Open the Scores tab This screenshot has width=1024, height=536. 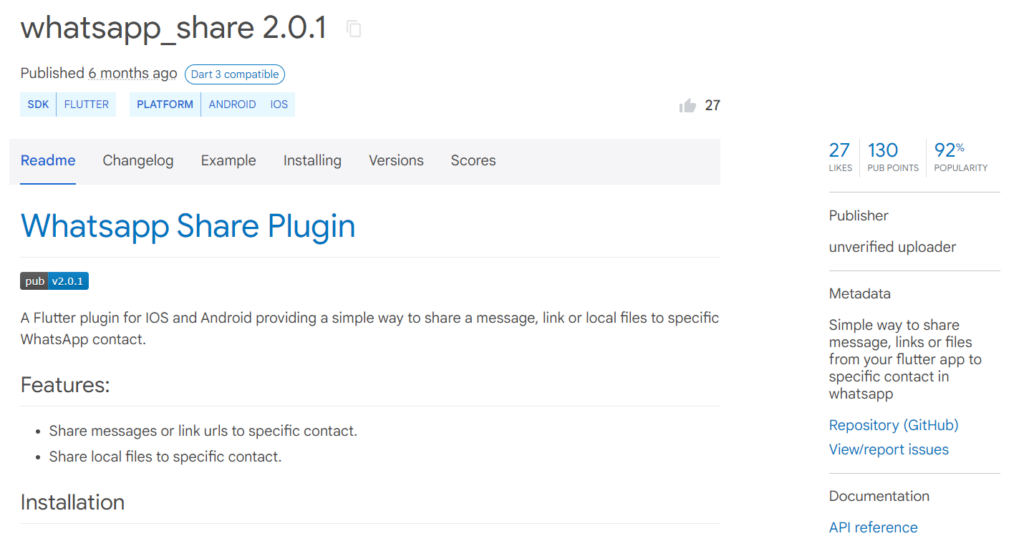(x=473, y=161)
